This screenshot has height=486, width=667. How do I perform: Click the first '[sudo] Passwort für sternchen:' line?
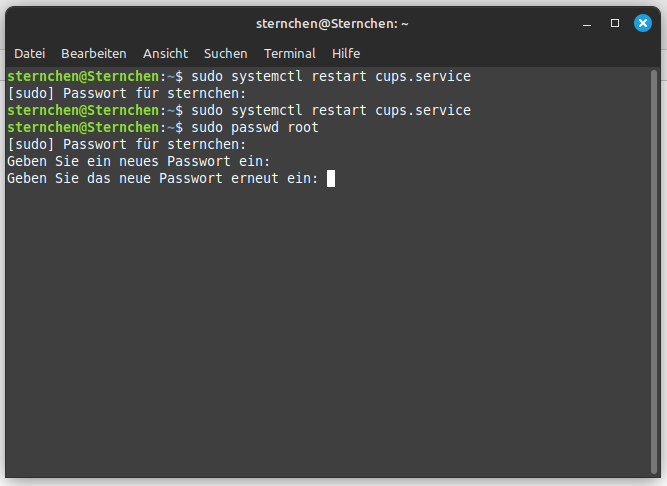tap(126, 93)
